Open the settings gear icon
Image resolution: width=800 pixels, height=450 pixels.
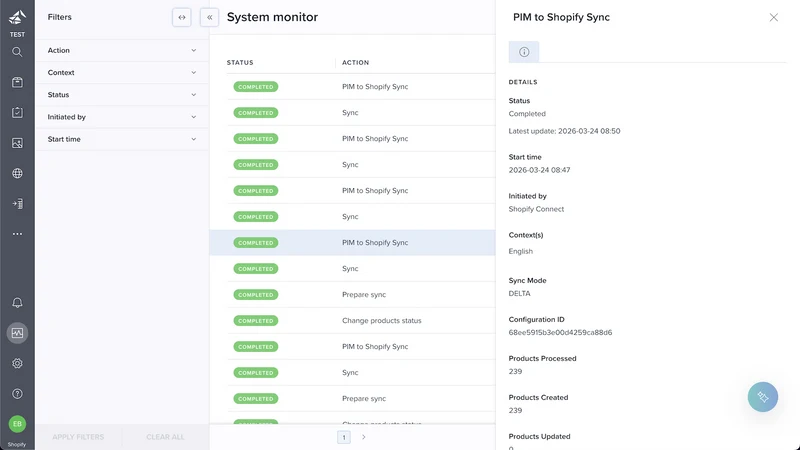(17, 363)
